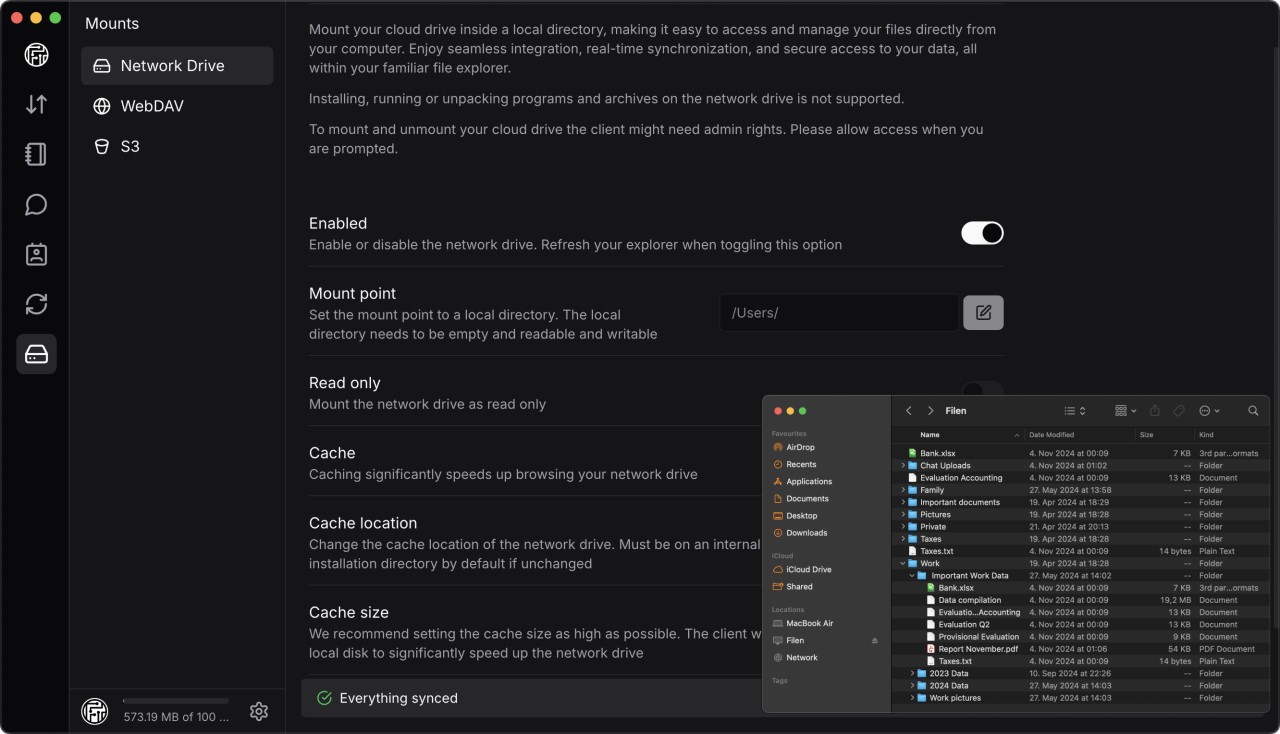Select S3 in the Mounts list

pyautogui.click(x=176, y=146)
